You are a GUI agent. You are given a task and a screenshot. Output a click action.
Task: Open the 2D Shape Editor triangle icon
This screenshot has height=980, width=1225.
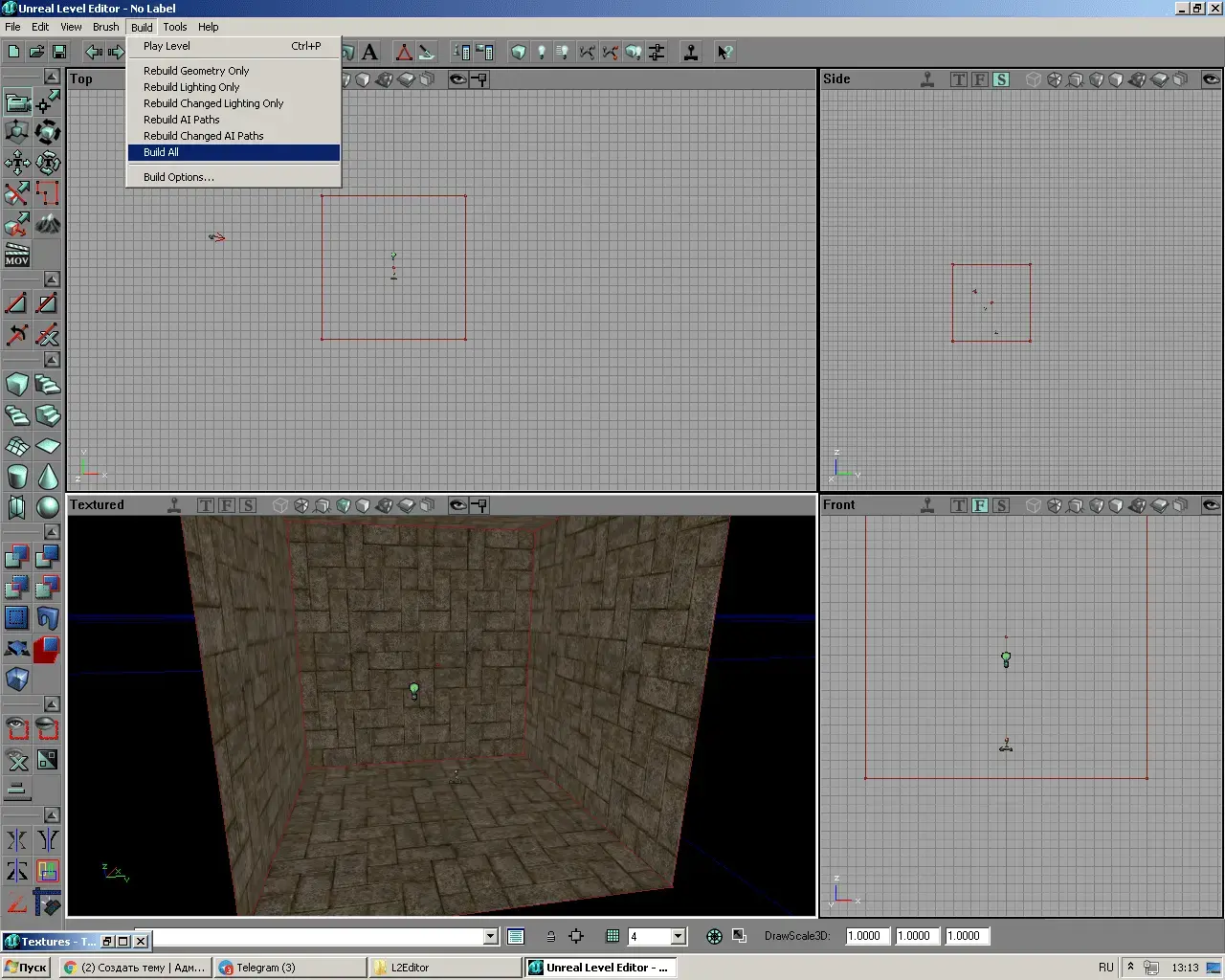[404, 52]
